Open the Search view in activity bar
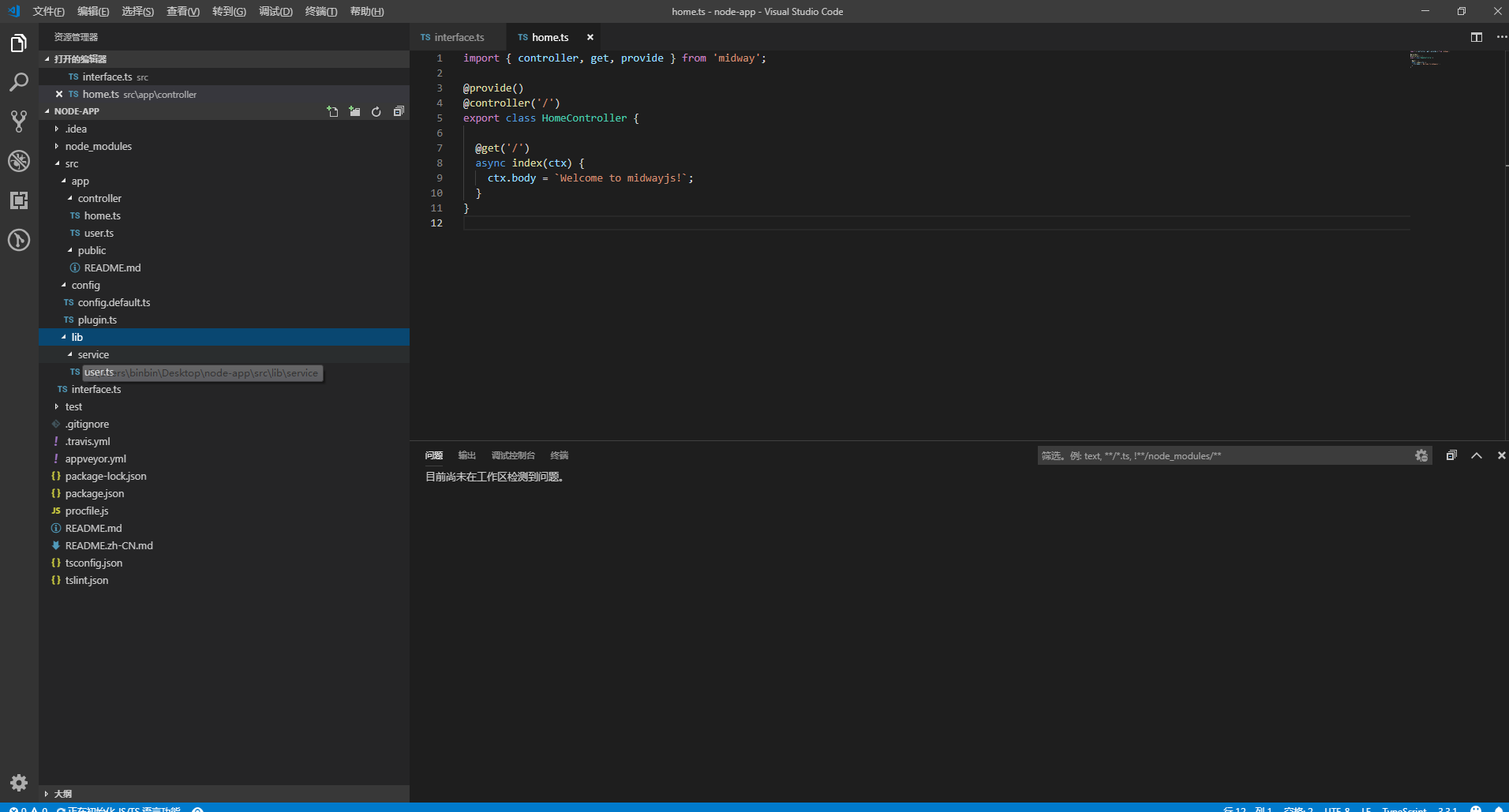This screenshot has height=812, width=1509. click(19, 82)
